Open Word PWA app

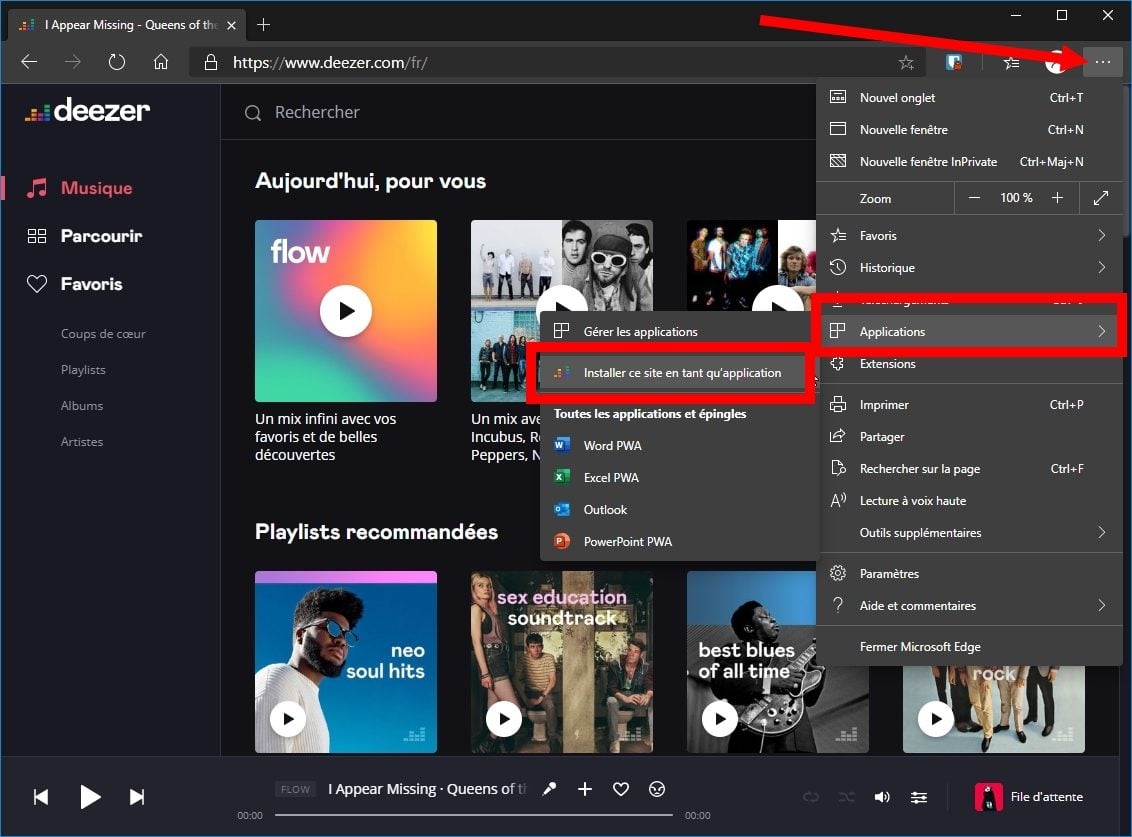pos(679,446)
